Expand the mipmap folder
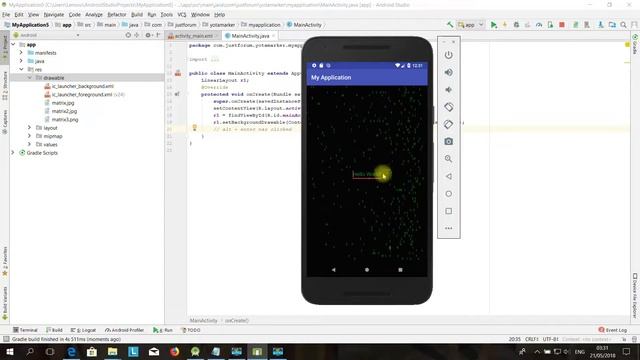This screenshot has width=640, height=360. (30, 136)
